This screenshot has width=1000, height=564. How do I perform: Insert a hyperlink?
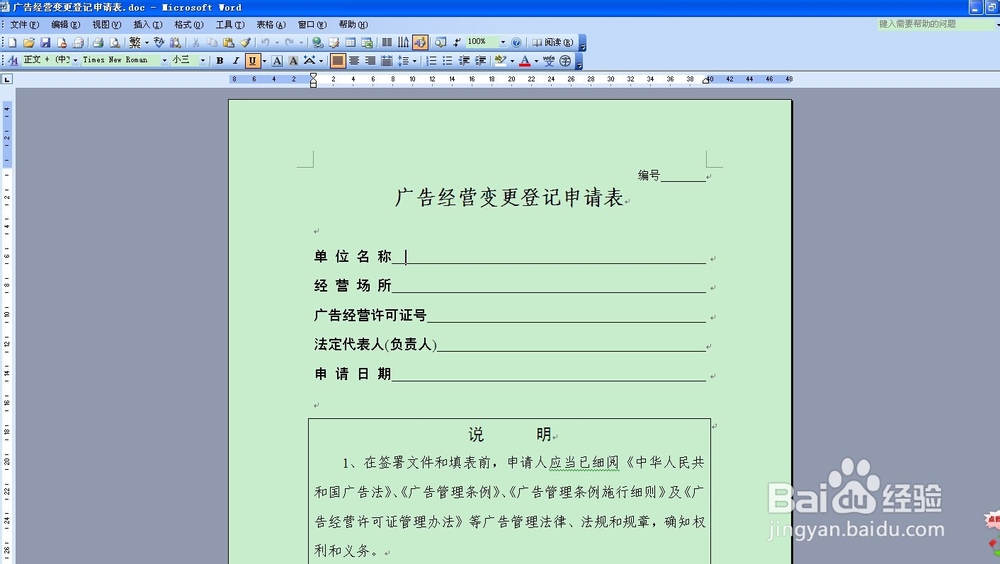point(318,42)
